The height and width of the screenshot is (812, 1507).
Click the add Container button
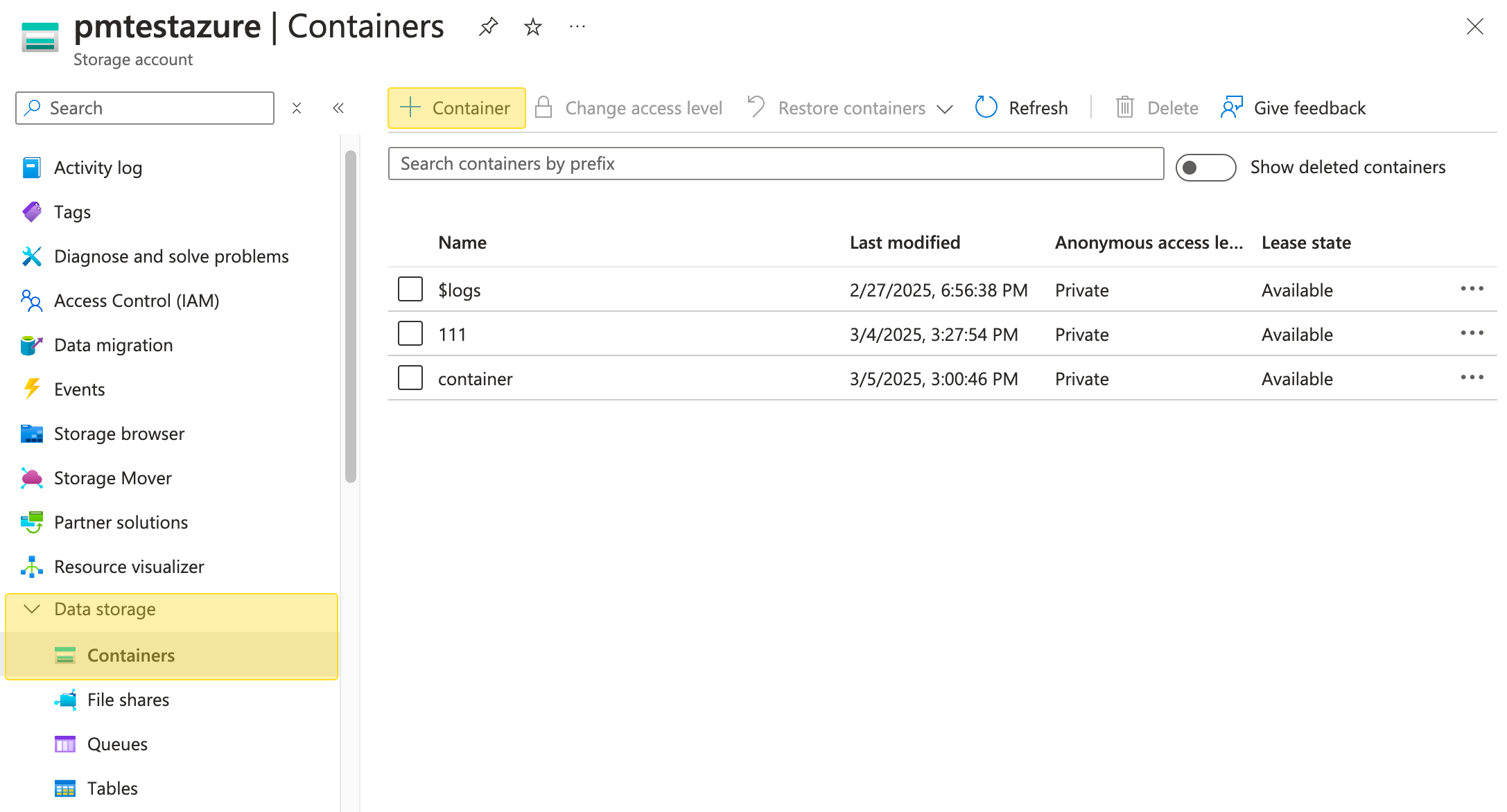[457, 107]
